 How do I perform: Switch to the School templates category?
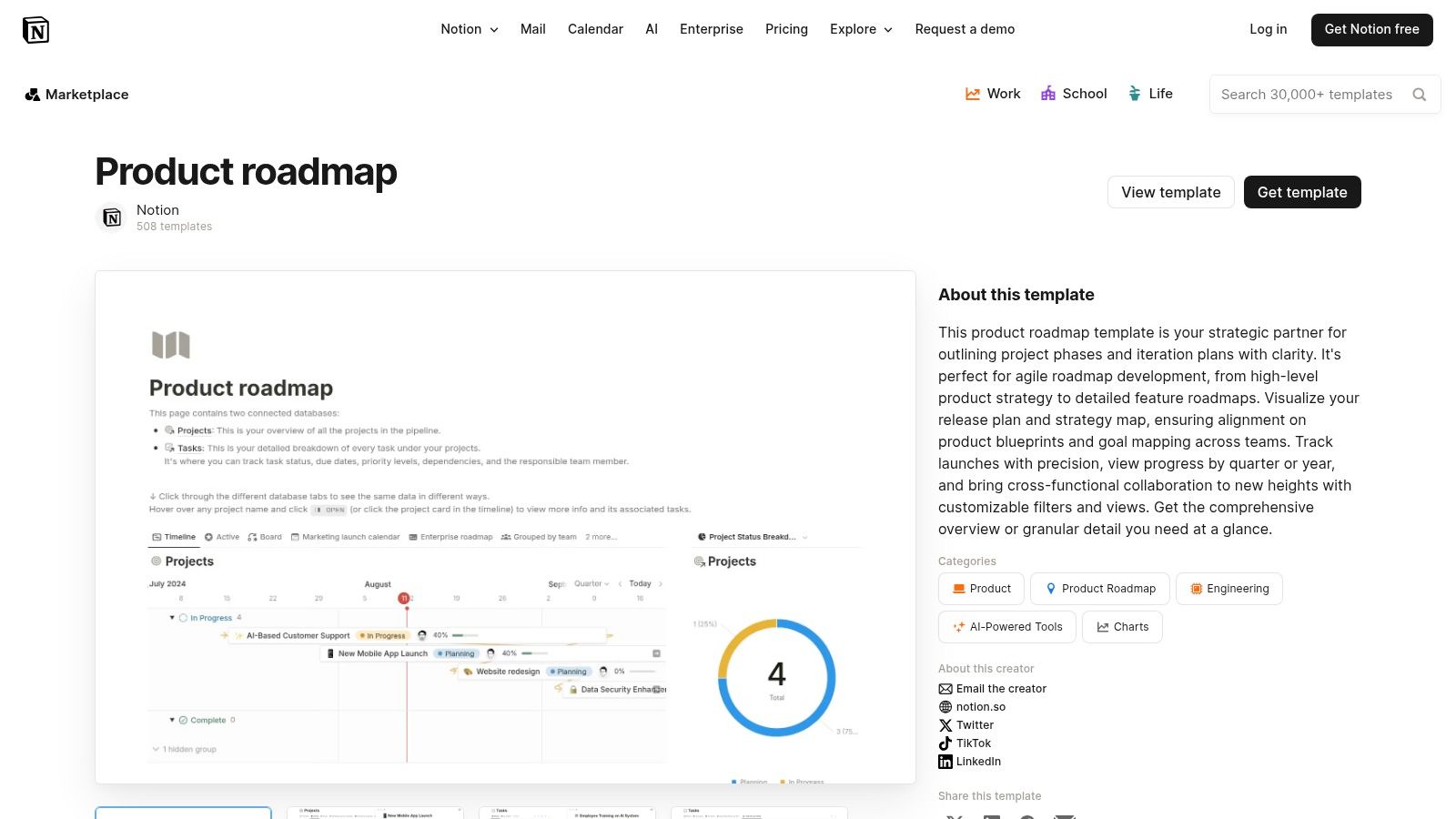pyautogui.click(x=1074, y=94)
